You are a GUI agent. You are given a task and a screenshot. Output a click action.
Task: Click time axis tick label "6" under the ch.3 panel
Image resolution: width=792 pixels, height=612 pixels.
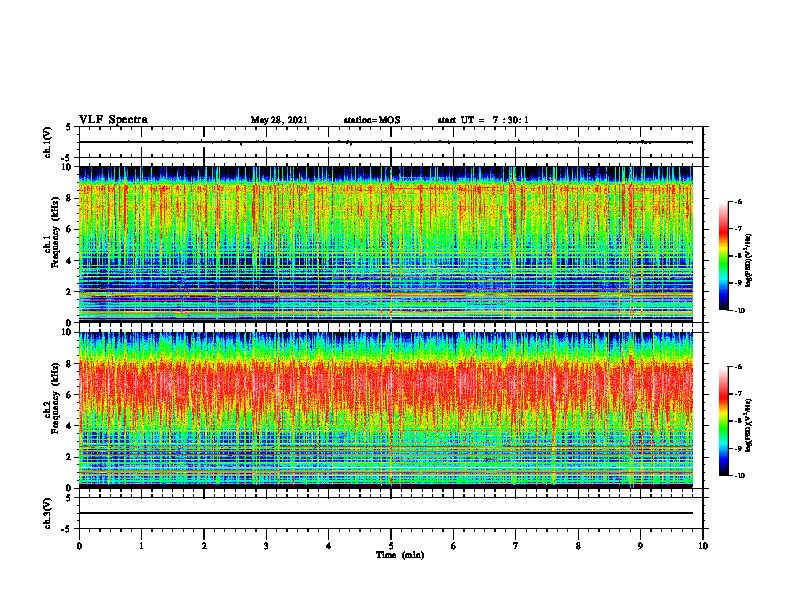point(454,546)
